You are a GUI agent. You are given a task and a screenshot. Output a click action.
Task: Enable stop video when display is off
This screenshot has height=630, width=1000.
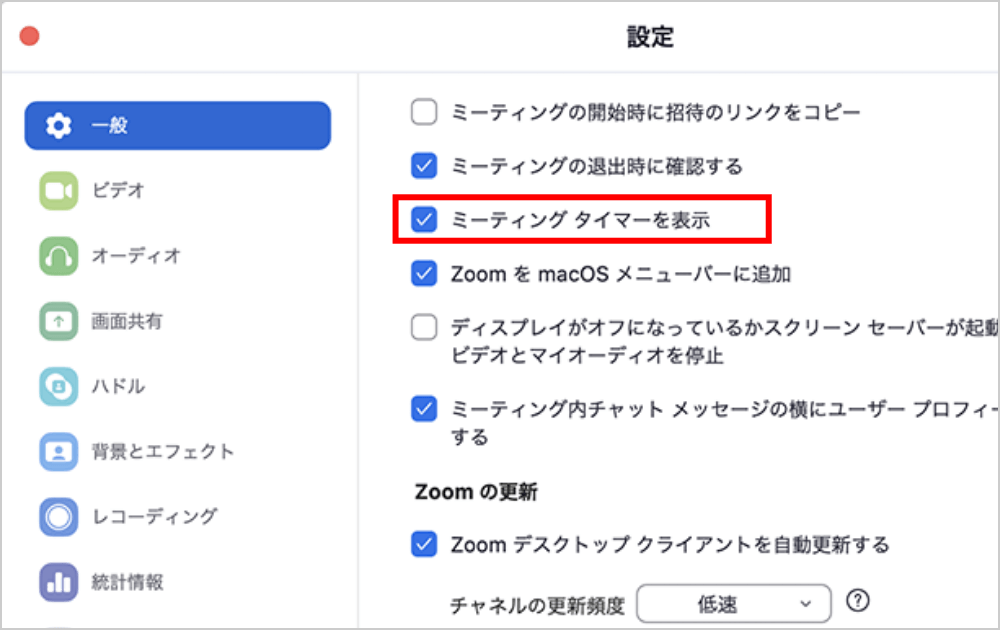[x=425, y=327]
